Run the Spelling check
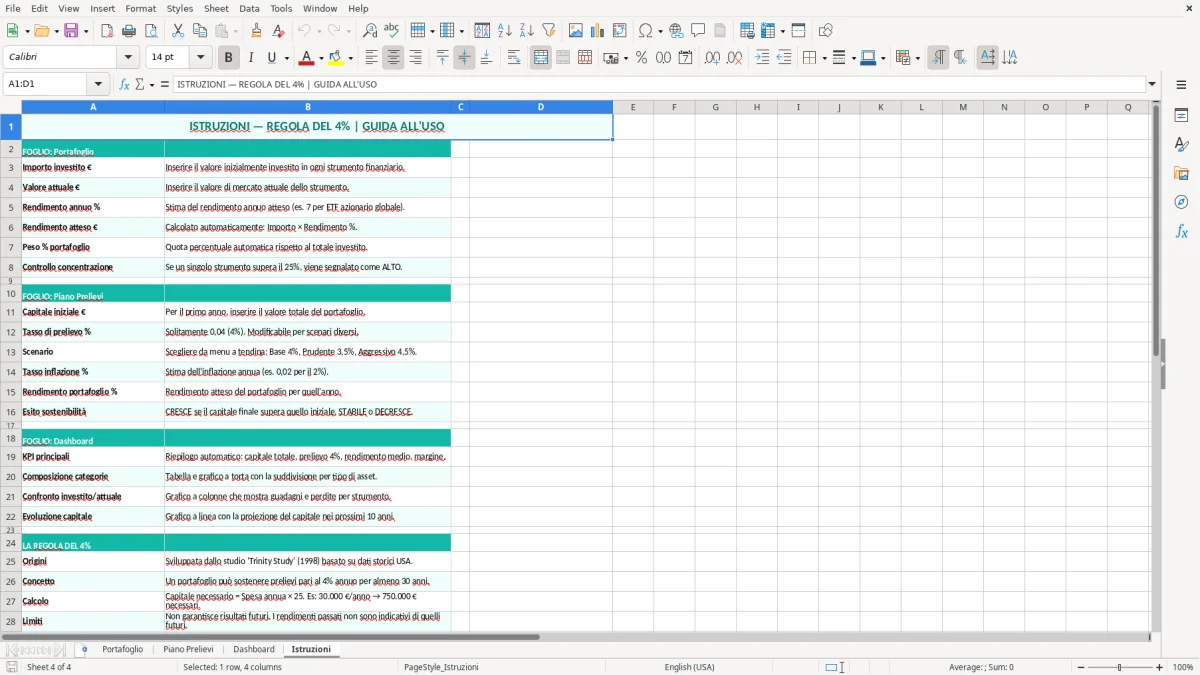The width and height of the screenshot is (1200, 675). click(392, 31)
